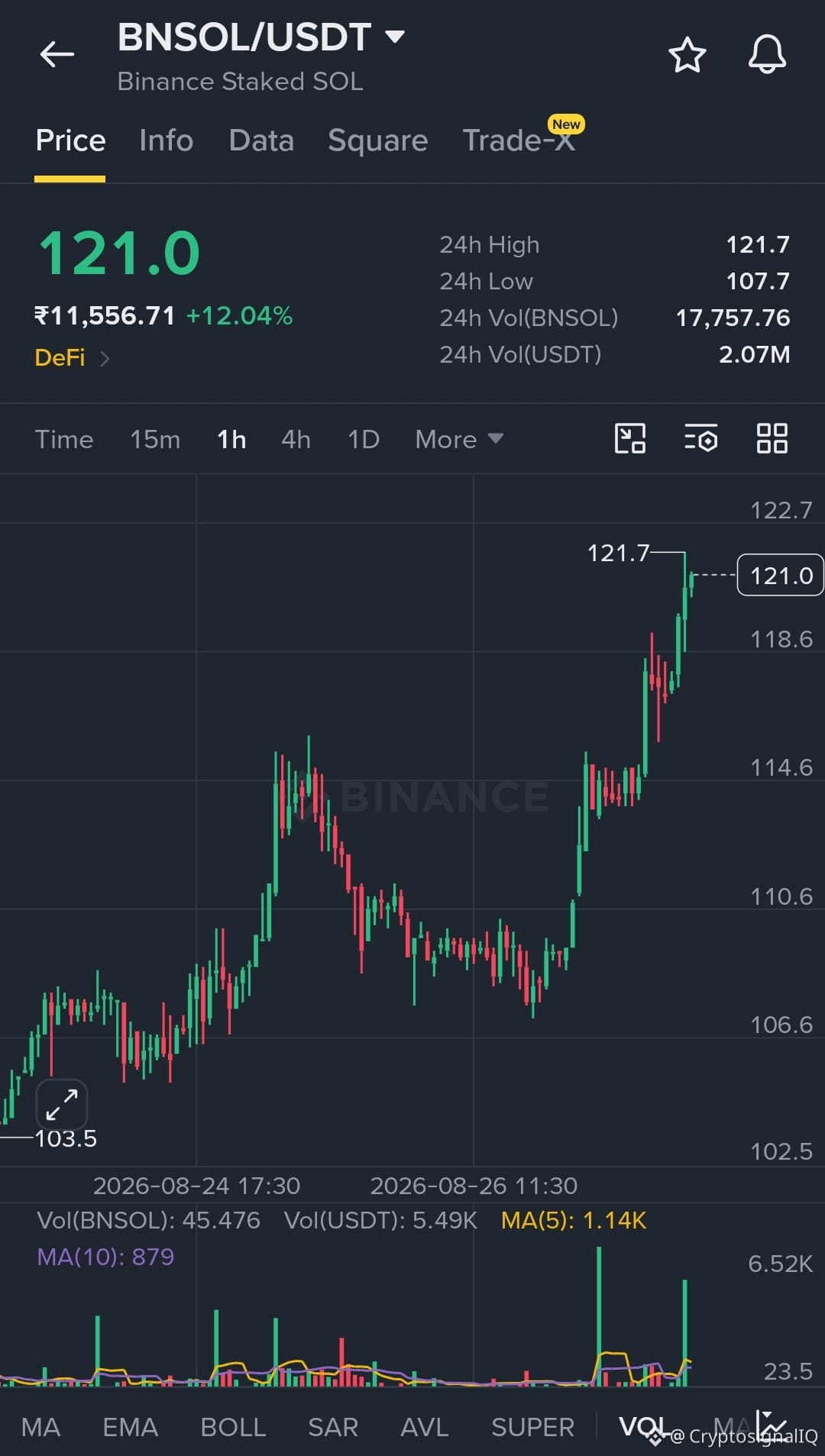The height and width of the screenshot is (1456, 825).
Task: Tap the 24h Vol(USDT) value 2.07M
Action: coord(754,354)
